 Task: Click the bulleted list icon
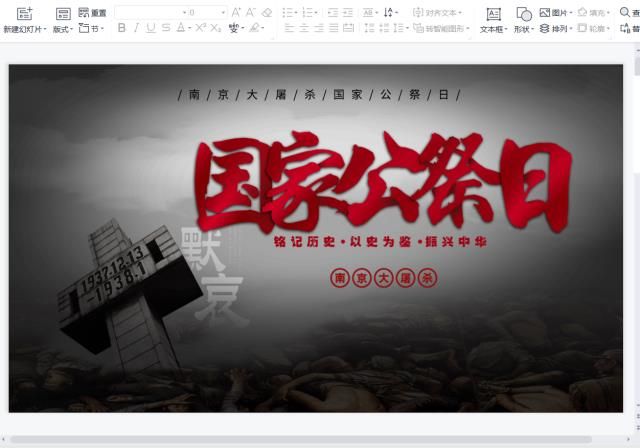(x=287, y=13)
